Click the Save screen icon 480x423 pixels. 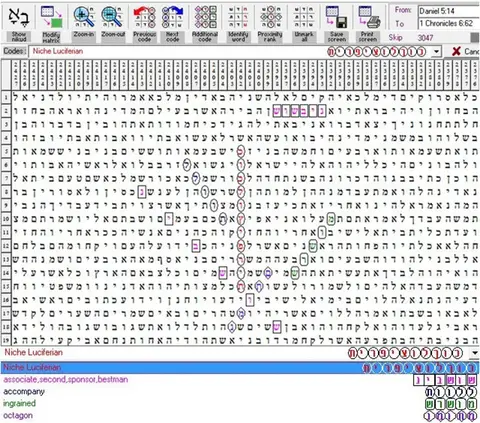337,17
